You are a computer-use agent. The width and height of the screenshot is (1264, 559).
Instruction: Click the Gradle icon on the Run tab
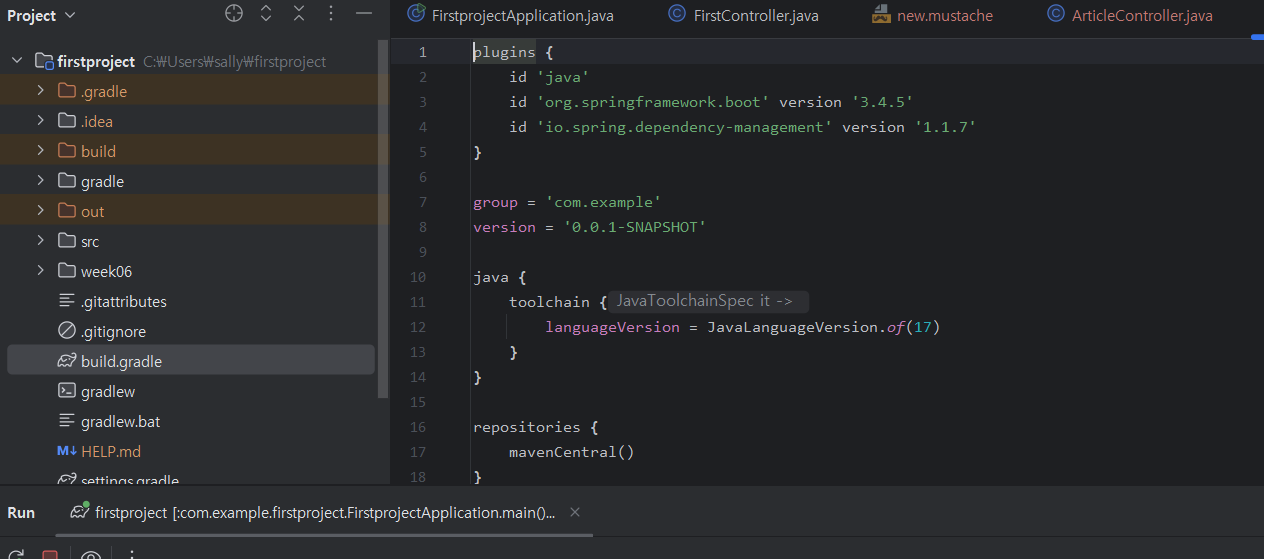[x=79, y=512]
